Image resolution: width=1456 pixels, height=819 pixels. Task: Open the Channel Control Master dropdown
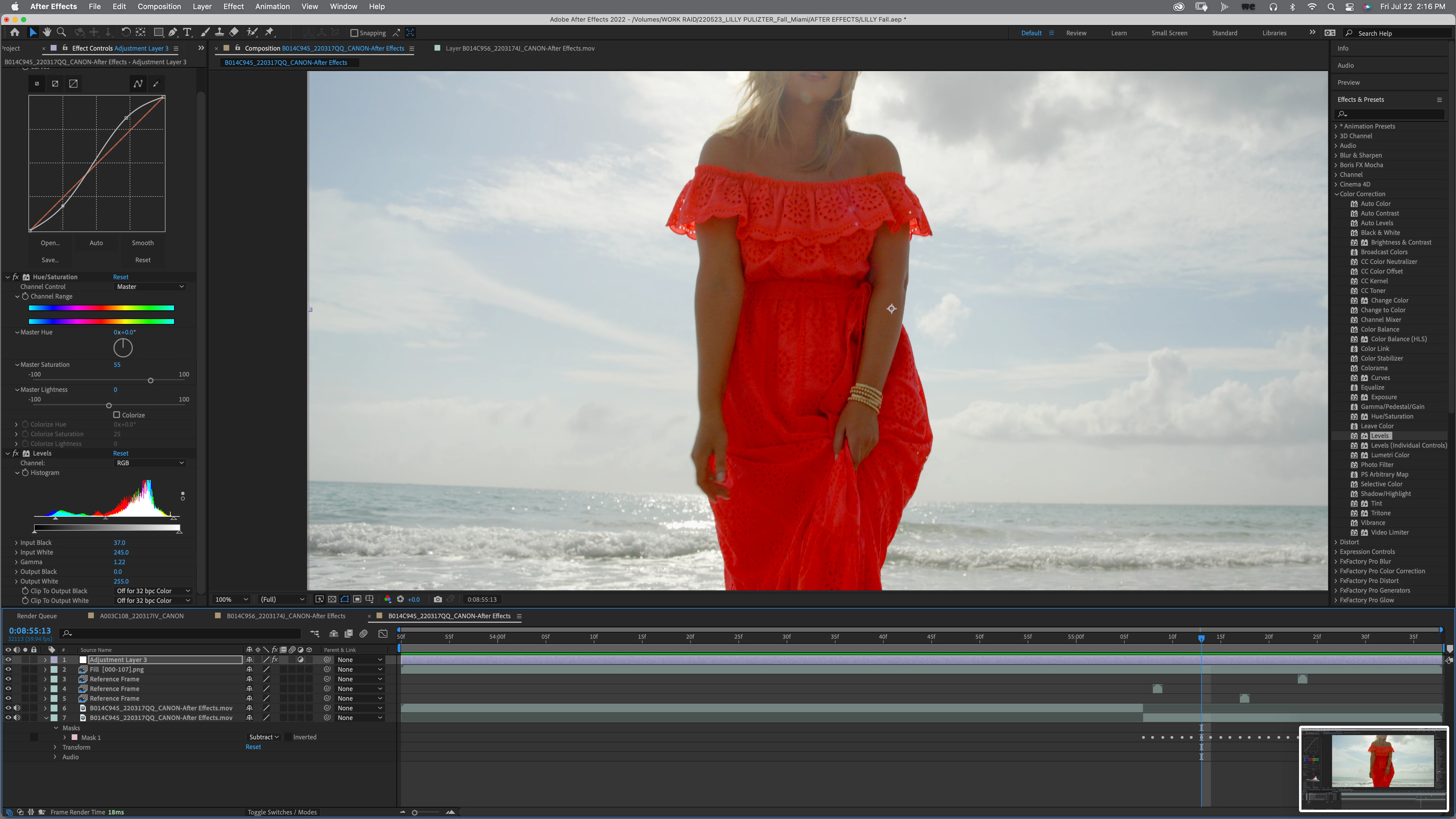(150, 287)
